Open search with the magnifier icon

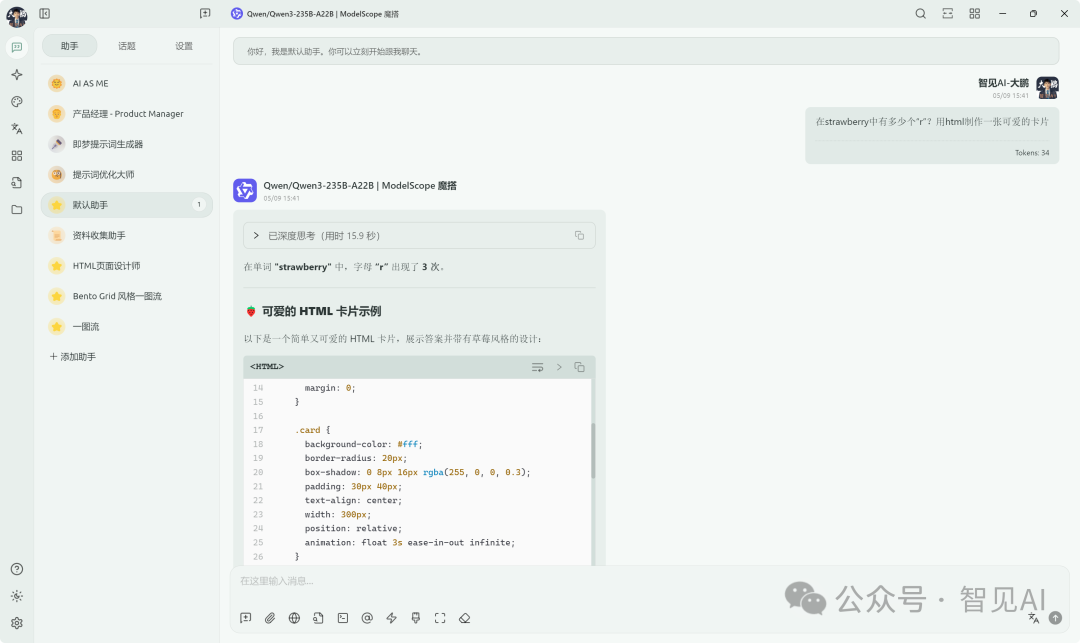[921, 14]
